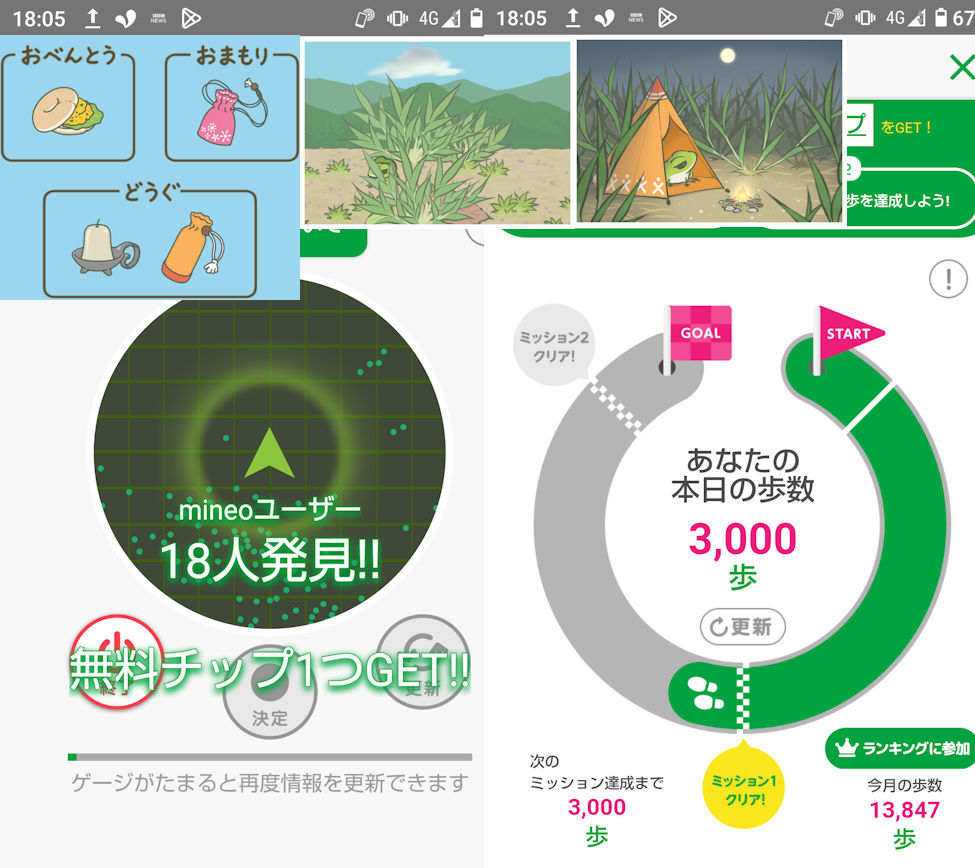
Task: Tap the footprints marker on track
Action: pos(706,693)
